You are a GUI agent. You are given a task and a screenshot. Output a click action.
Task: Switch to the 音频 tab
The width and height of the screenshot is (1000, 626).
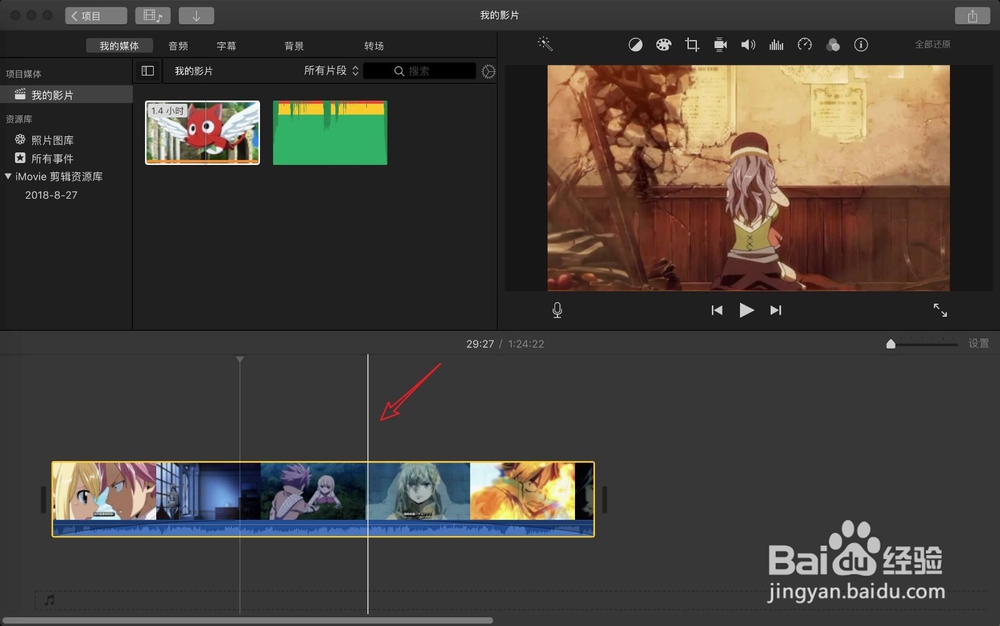pos(178,44)
